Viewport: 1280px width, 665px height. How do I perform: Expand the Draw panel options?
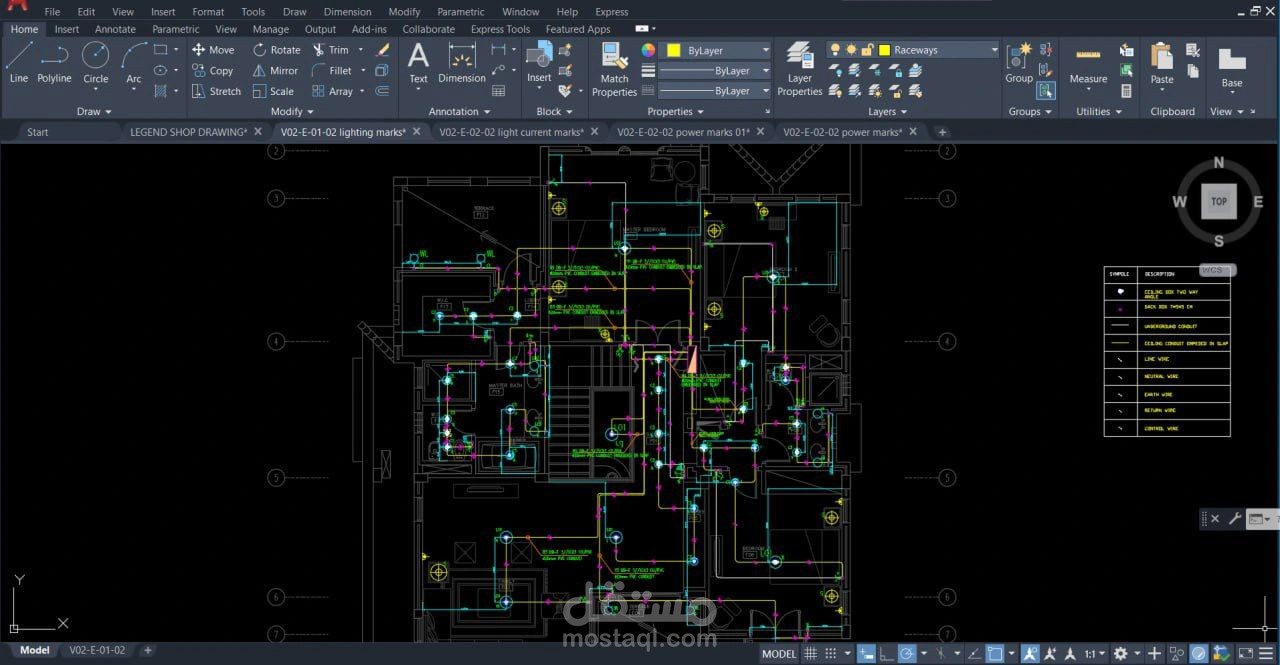pos(94,111)
